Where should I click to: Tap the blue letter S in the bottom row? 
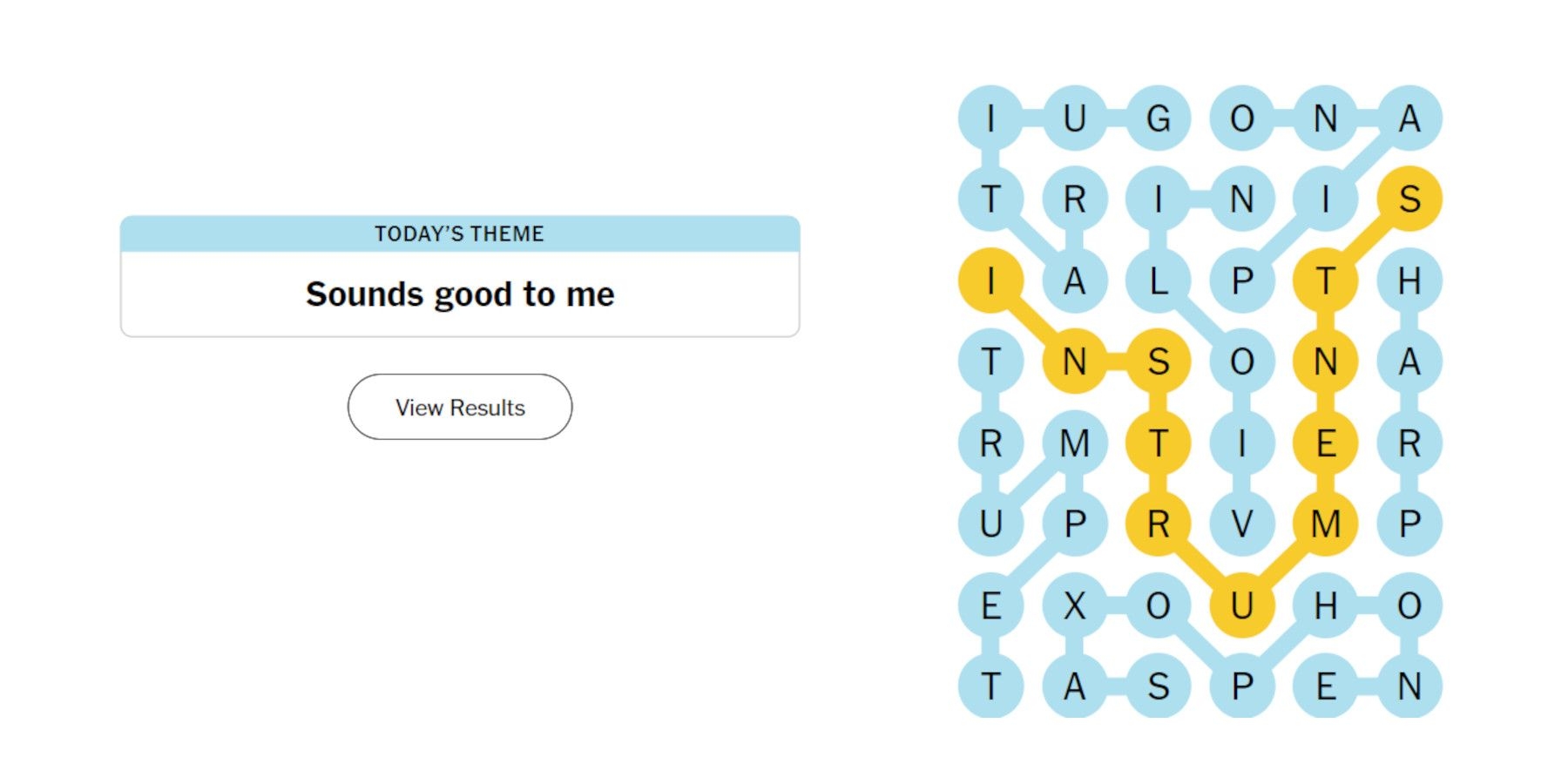click(x=1158, y=686)
